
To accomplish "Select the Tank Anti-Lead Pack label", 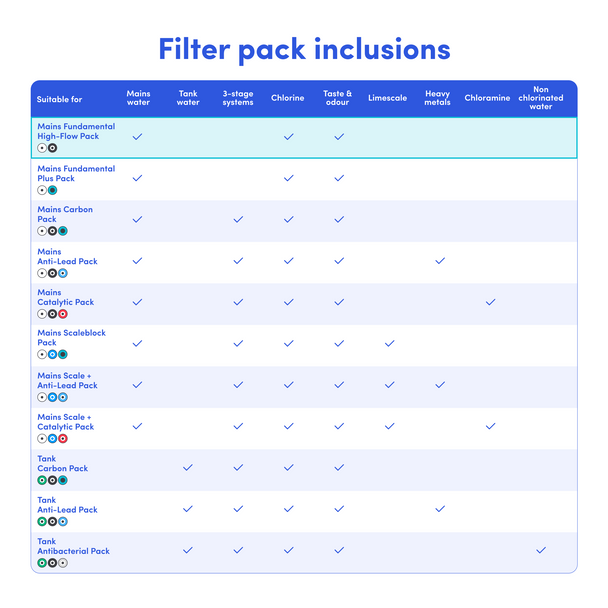I will coord(67,505).
